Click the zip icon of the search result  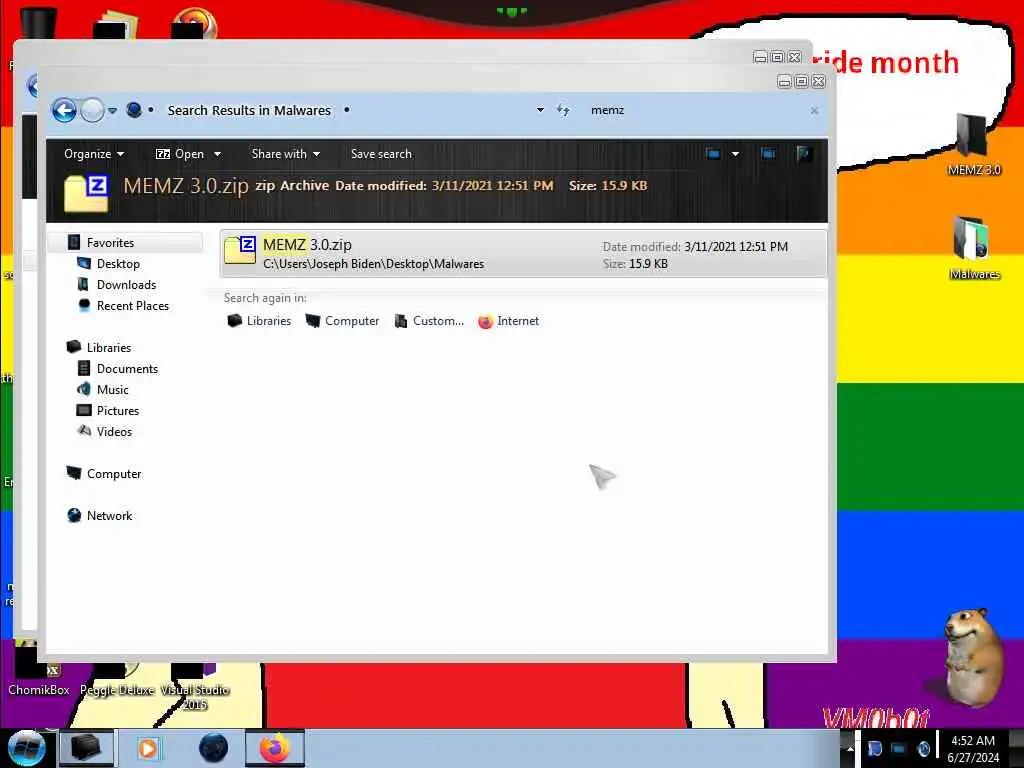point(240,251)
